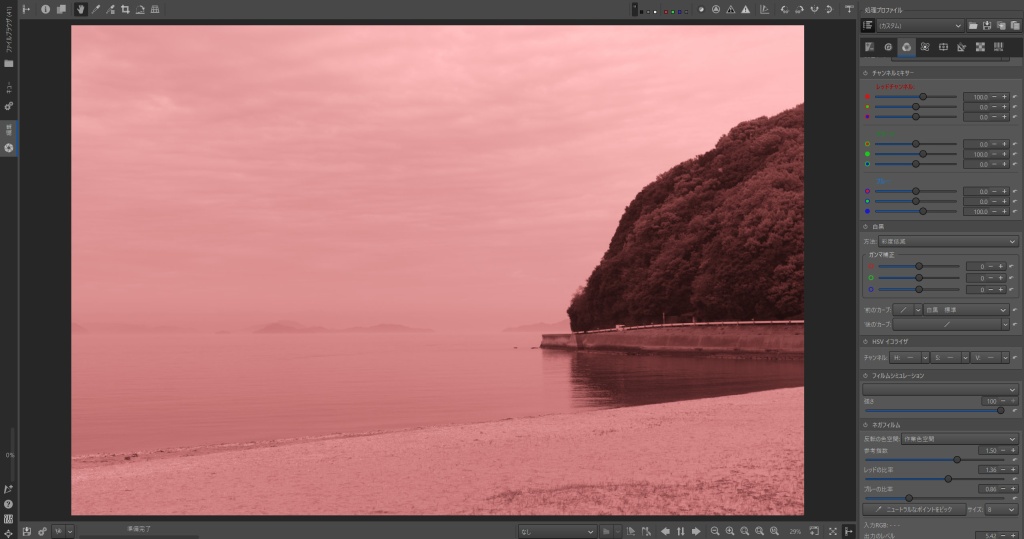This screenshot has width=1024, height=539.
Task: Switch to the Metadata tools tab
Action: tap(999, 47)
